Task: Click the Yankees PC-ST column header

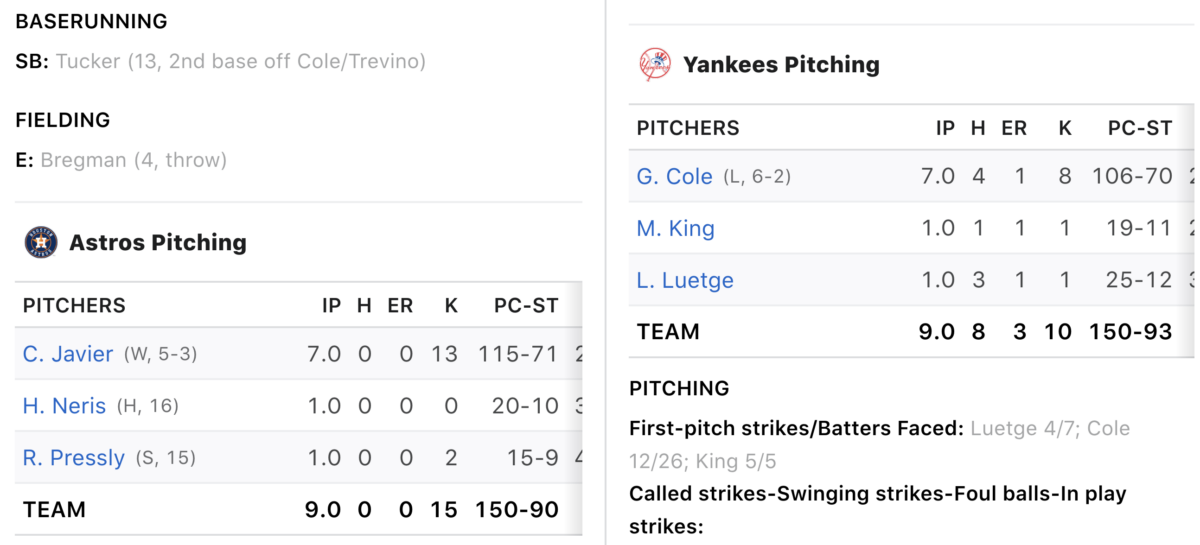Action: tap(1140, 128)
